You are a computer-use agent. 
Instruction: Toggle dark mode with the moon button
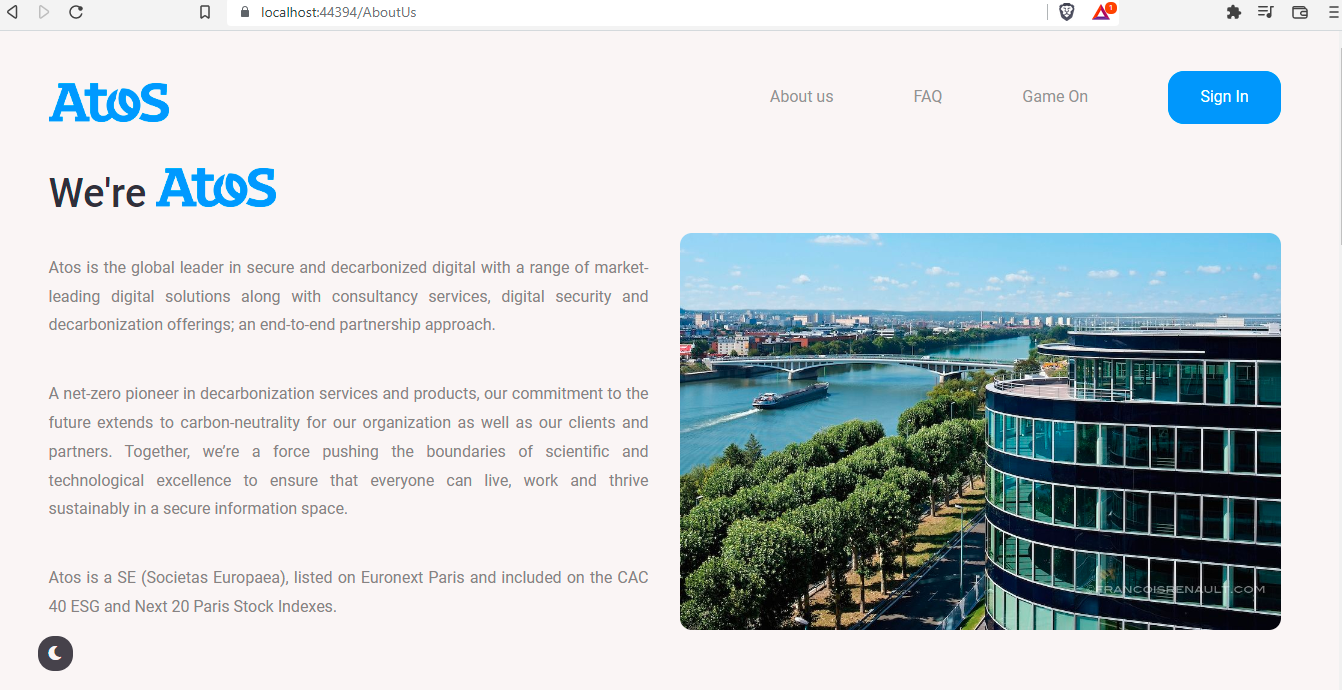(x=55, y=653)
